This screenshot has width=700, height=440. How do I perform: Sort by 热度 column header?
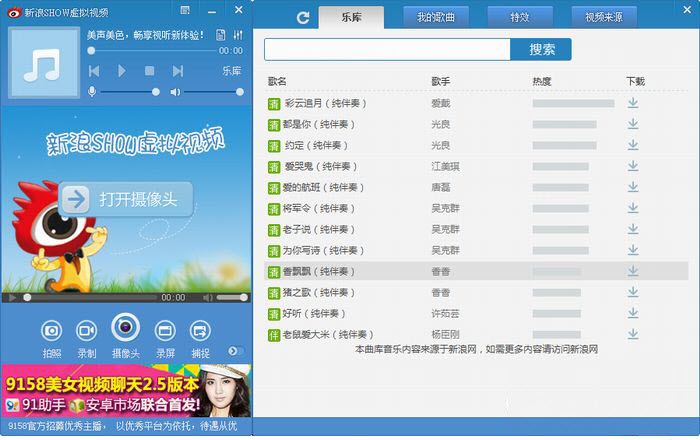tap(542, 81)
